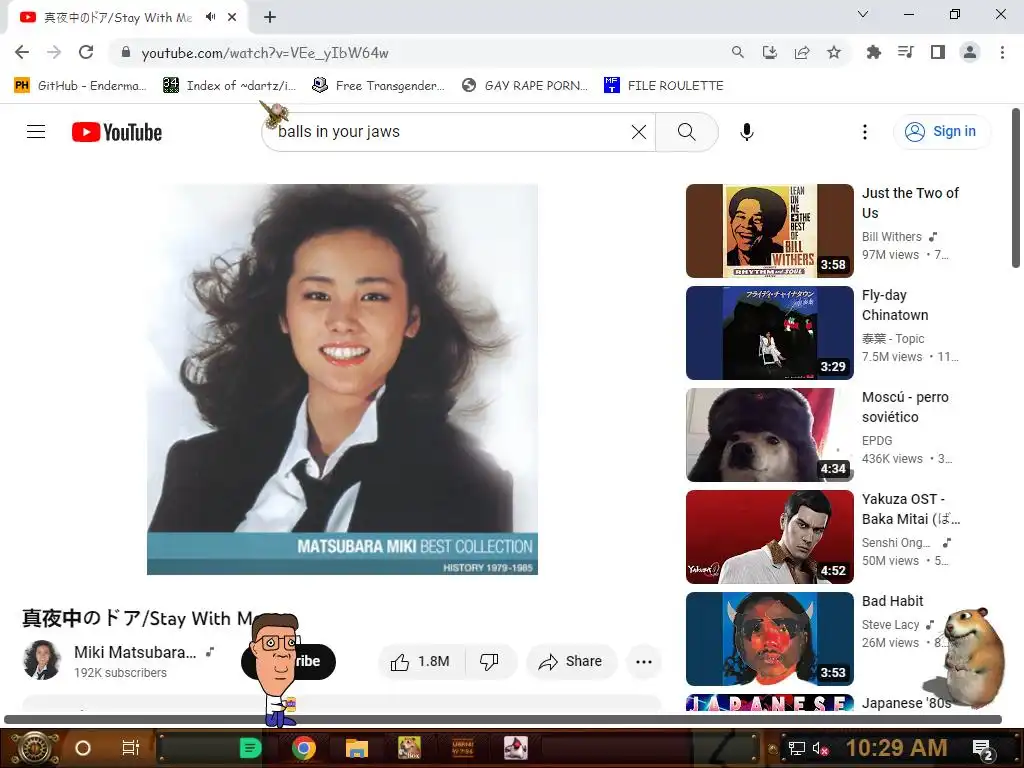Screen dimensions: 1024x768
Task: Toggle Chrome side panel icon
Action: point(938,52)
